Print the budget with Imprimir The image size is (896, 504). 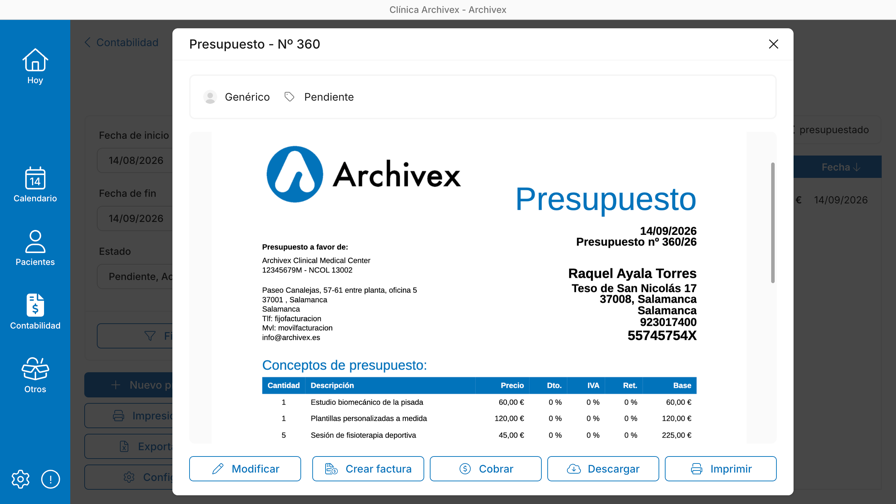(721, 469)
